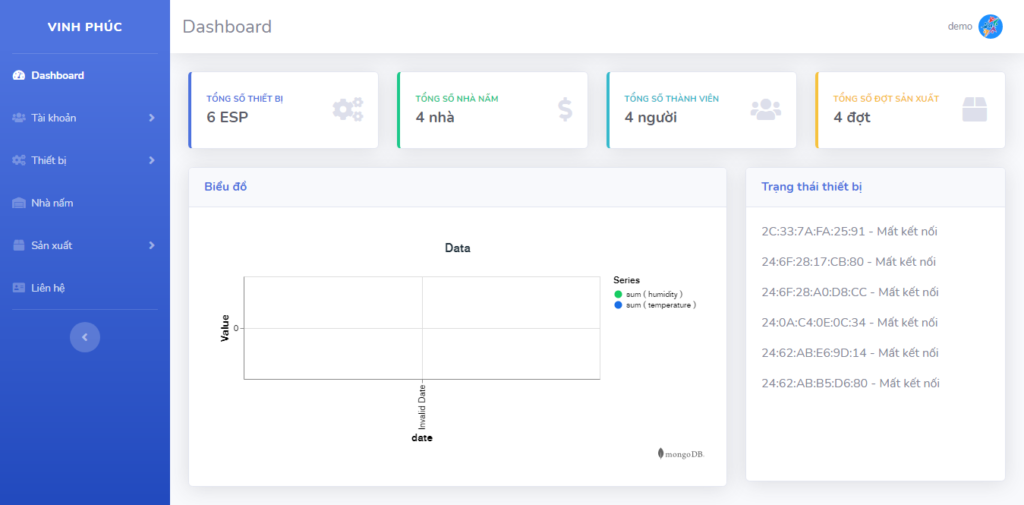Click the VINH PHÚC brand link

coord(85,27)
